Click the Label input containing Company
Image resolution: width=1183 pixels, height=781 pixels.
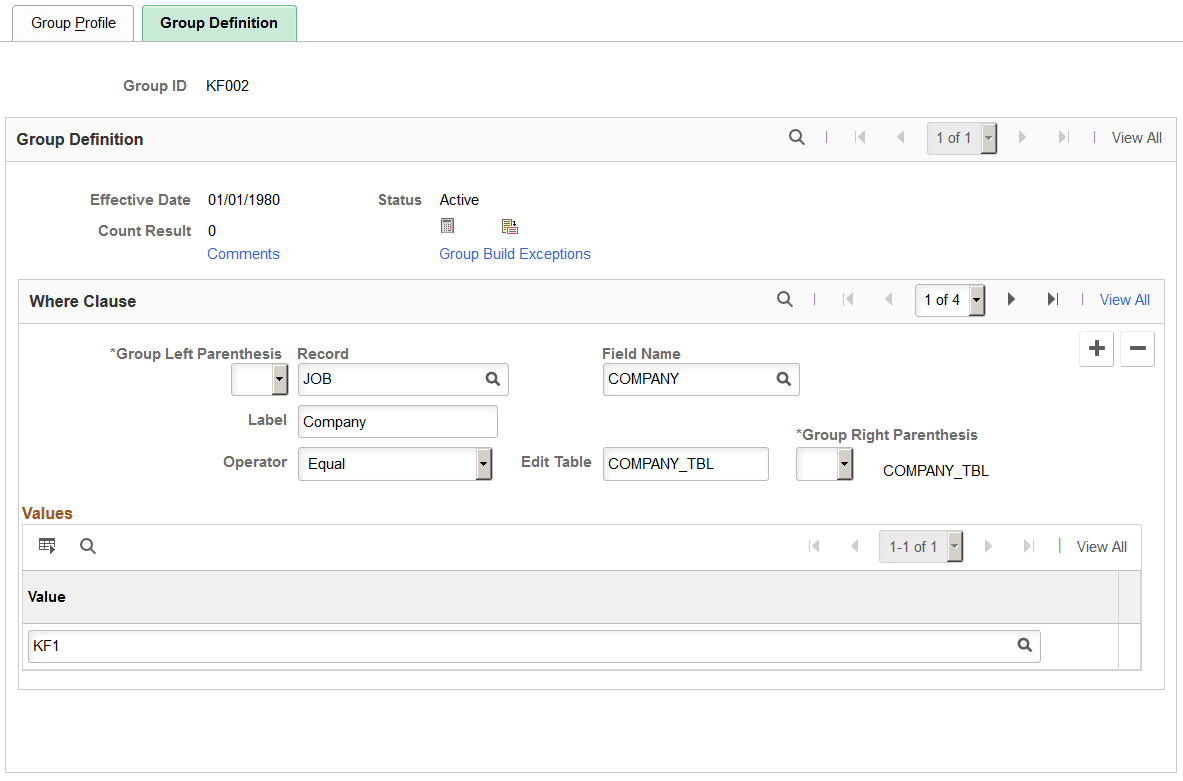(x=397, y=421)
